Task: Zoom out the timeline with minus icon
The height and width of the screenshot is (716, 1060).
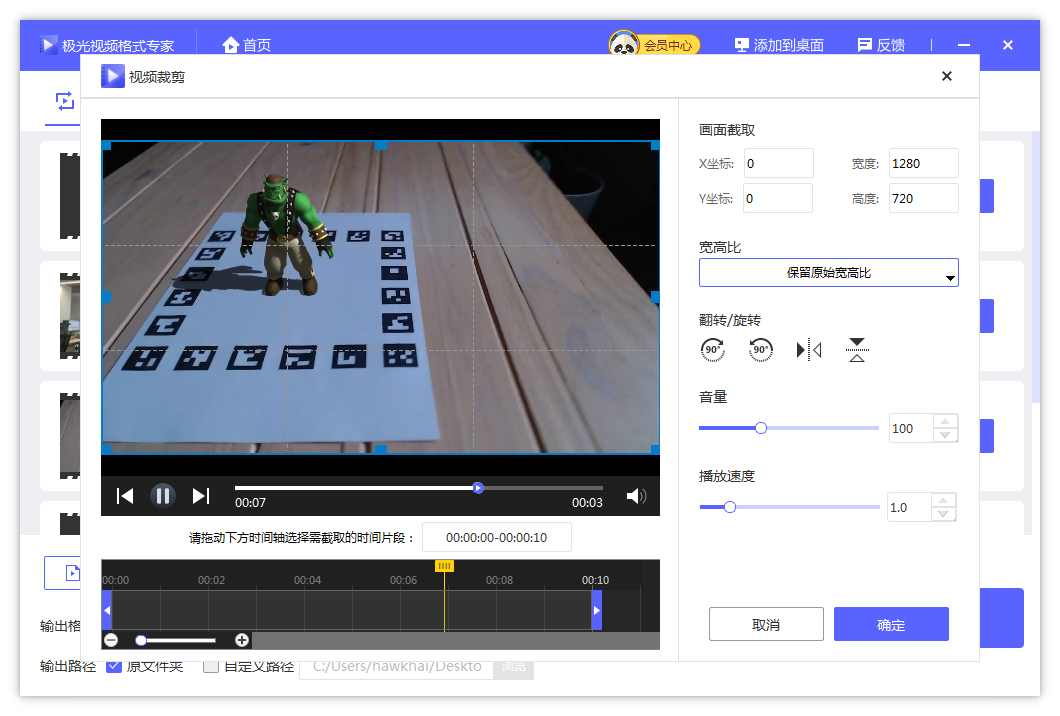Action: coord(111,640)
